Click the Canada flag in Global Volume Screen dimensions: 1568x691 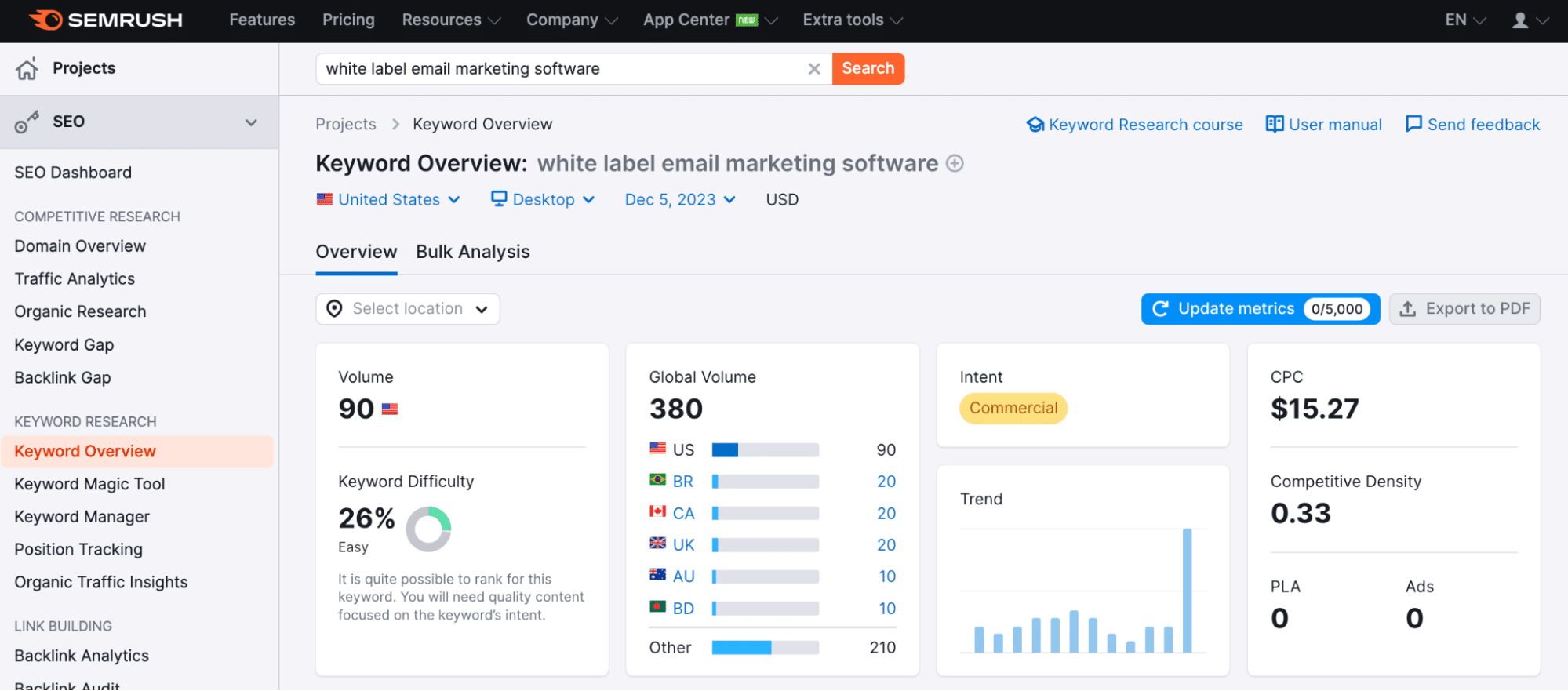tap(658, 511)
